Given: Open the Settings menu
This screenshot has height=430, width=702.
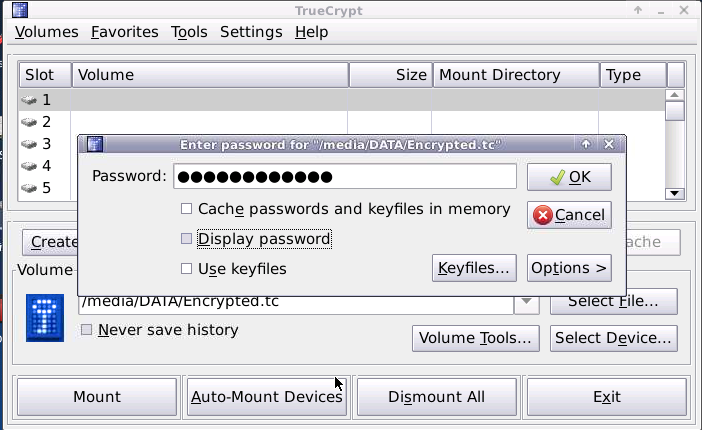Looking at the screenshot, I should click(x=251, y=32).
